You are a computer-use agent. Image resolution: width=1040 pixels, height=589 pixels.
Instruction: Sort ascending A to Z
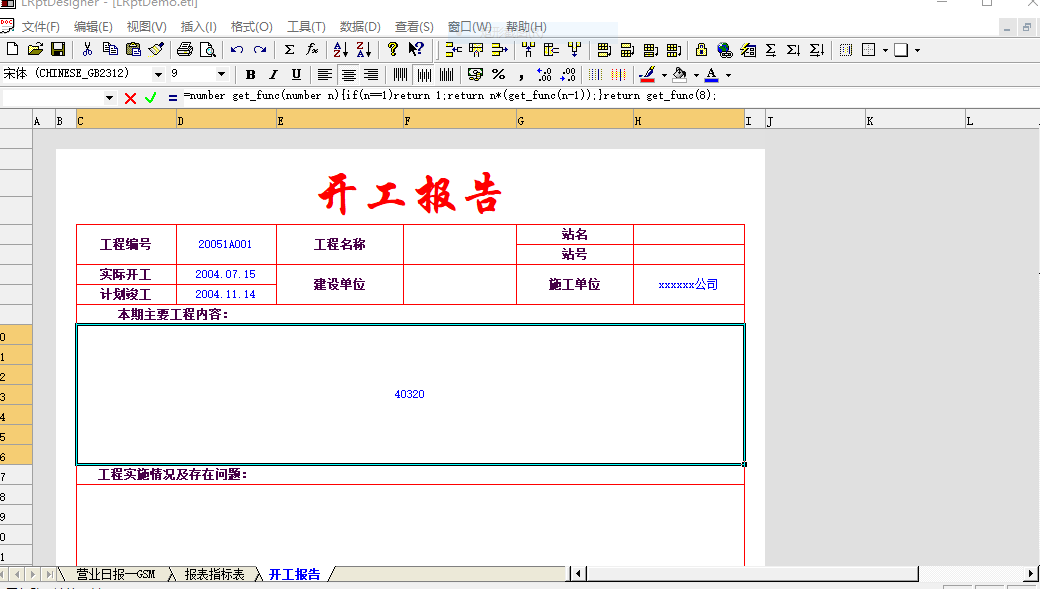click(x=341, y=49)
